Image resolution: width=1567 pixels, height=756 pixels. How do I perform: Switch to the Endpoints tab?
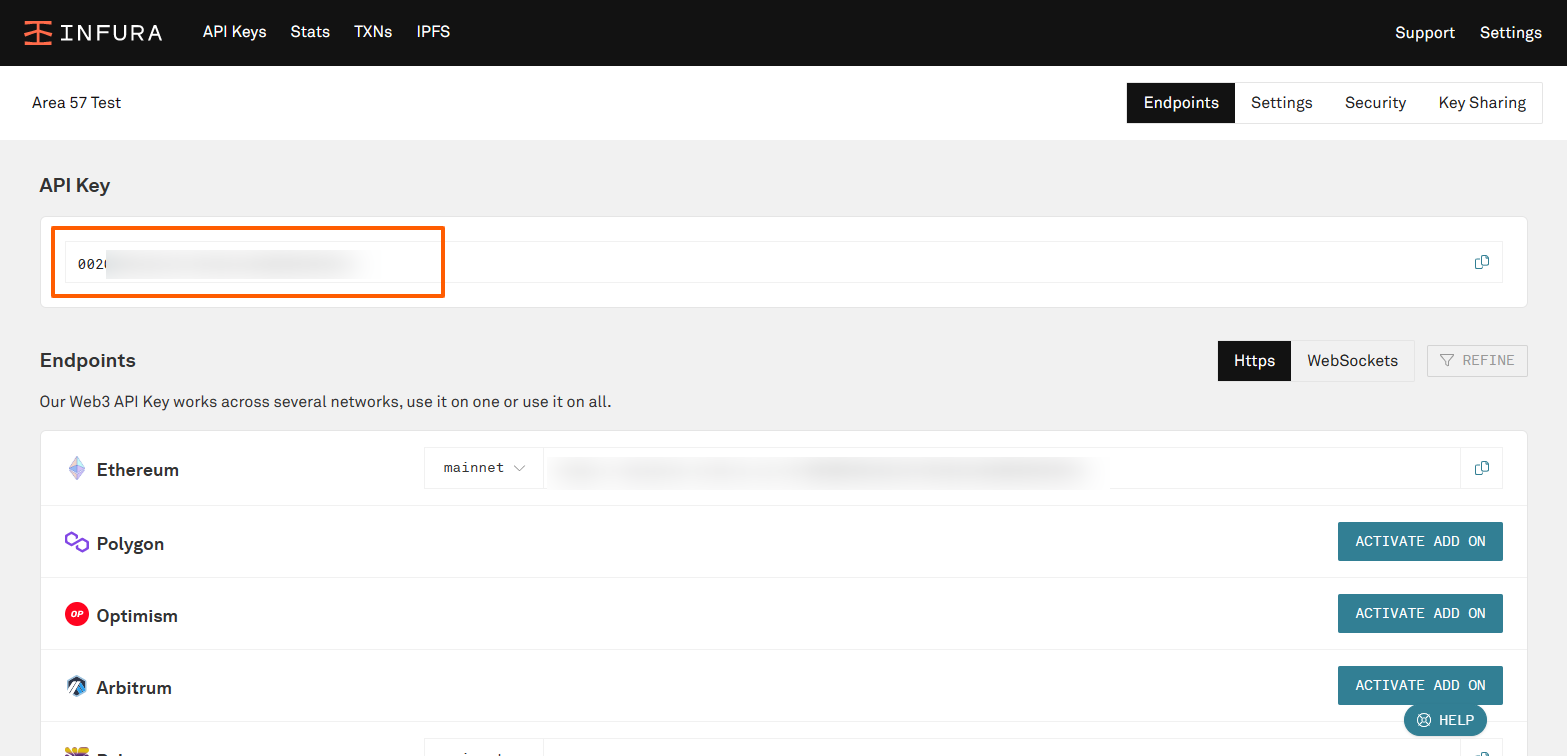coord(1181,103)
